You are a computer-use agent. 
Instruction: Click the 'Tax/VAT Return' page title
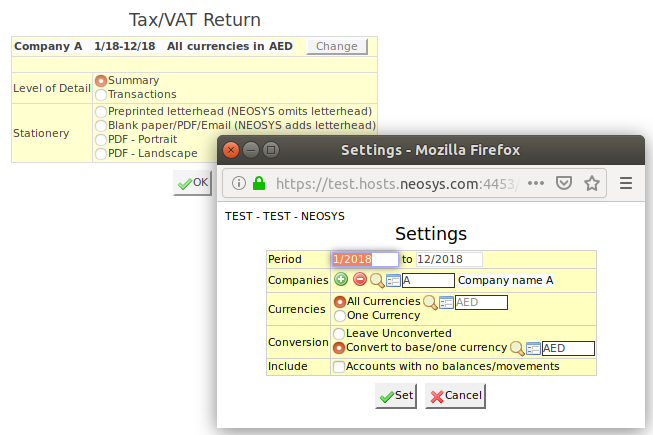point(194,20)
